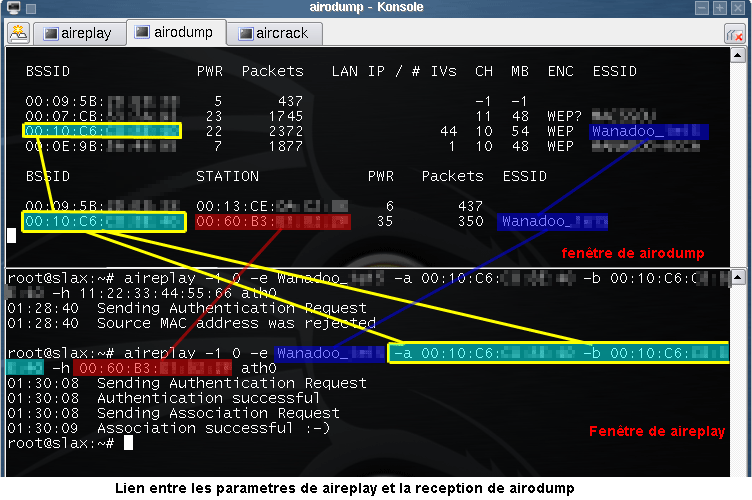Click the PWR column header in first table
Image resolution: width=752 pixels, height=500 pixels.
coord(210,71)
